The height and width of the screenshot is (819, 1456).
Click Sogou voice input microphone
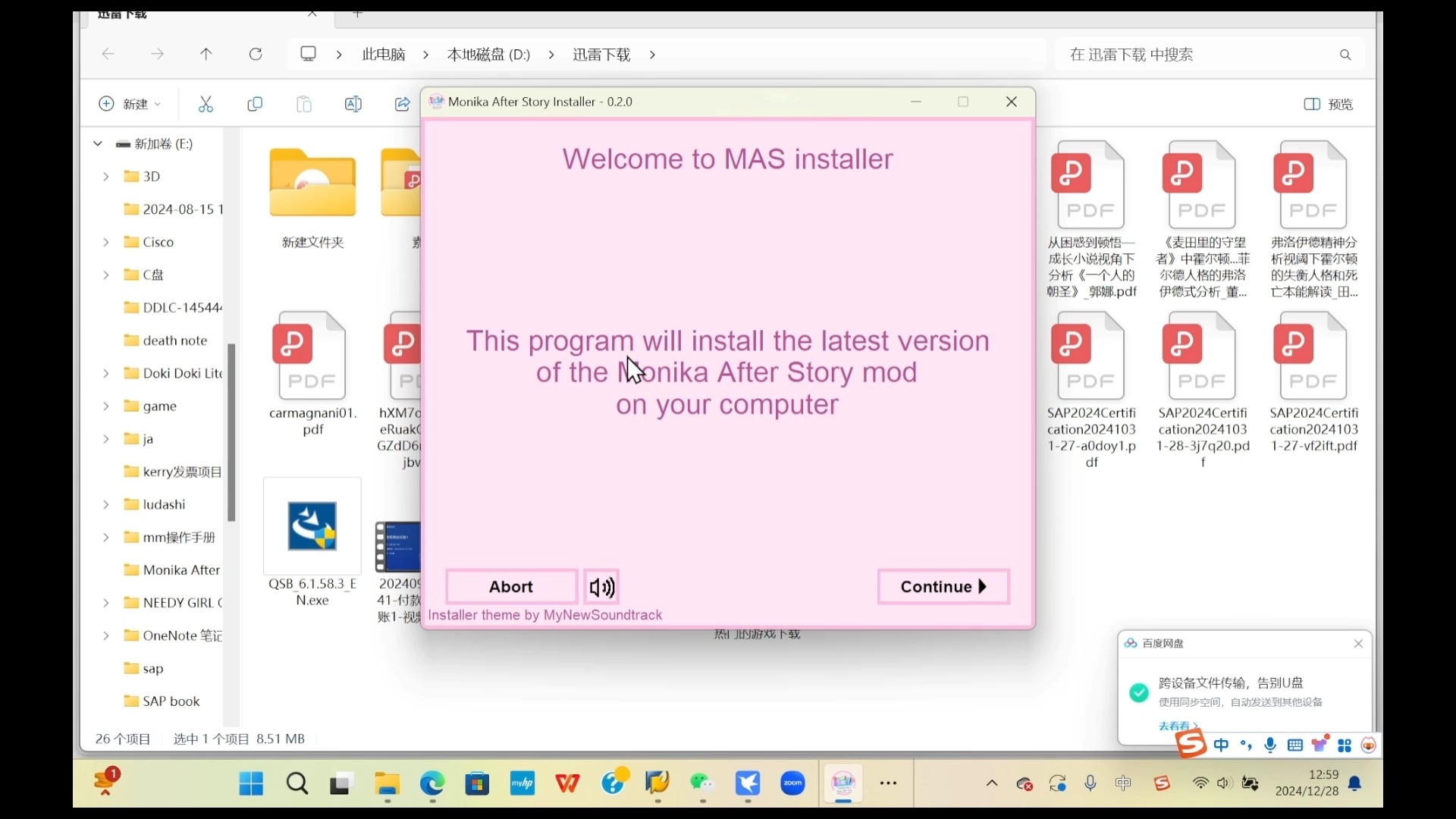1271,745
